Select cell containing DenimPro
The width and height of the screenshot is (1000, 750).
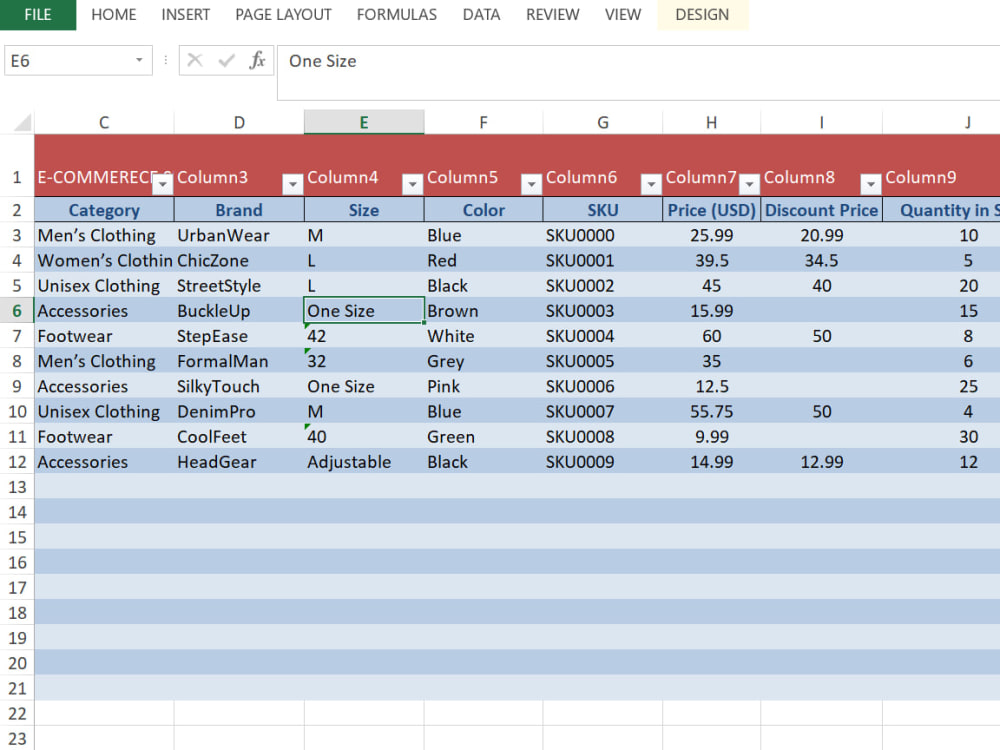tap(239, 411)
